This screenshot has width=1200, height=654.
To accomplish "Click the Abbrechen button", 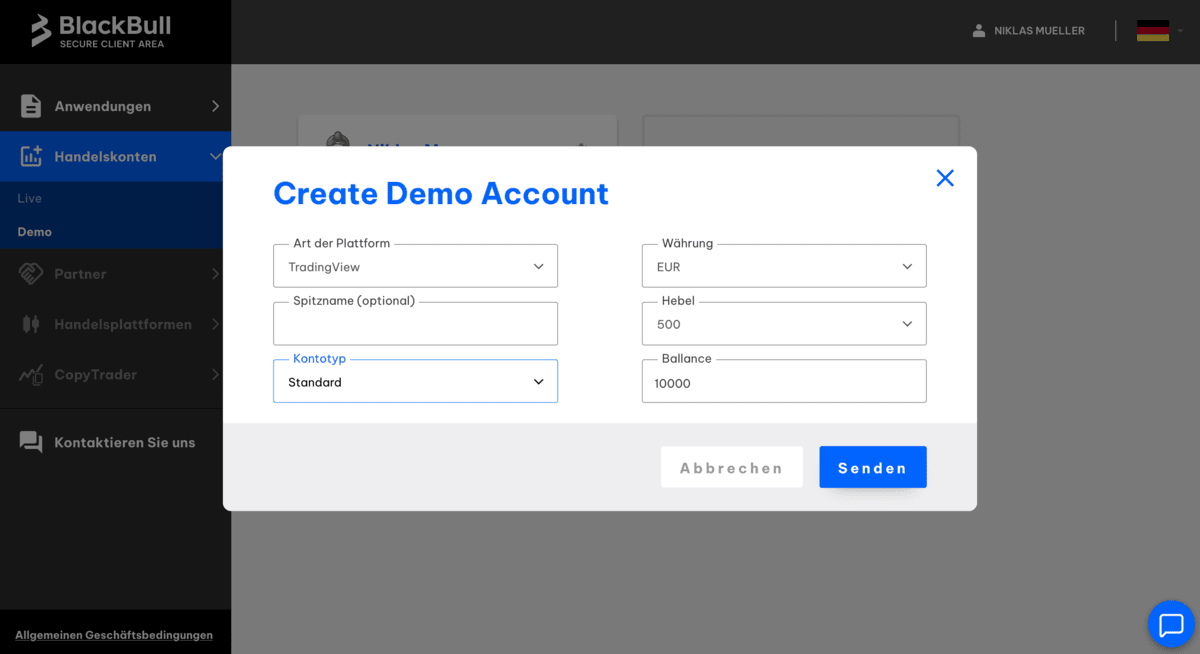I will (x=732, y=467).
